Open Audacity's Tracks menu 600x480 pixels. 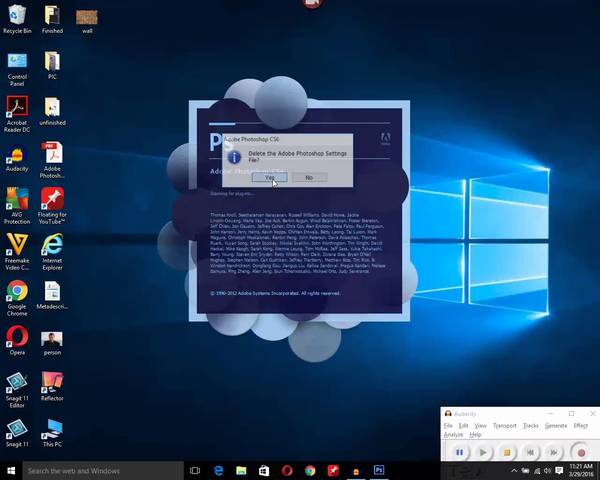[x=531, y=425]
